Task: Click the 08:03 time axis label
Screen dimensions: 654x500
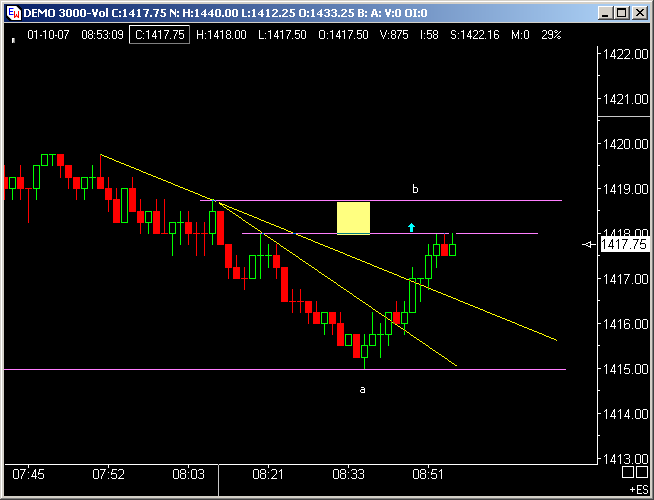Action: (189, 474)
